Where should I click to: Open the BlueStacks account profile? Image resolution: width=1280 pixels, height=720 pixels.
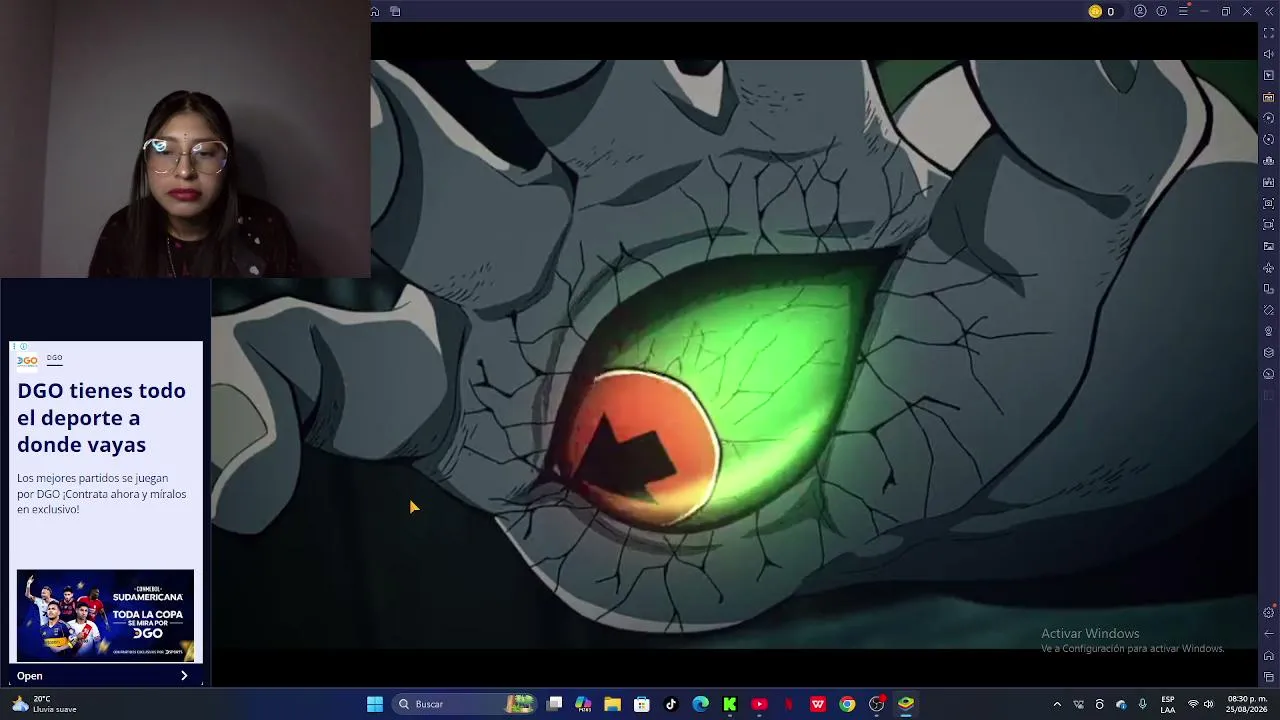(1140, 11)
